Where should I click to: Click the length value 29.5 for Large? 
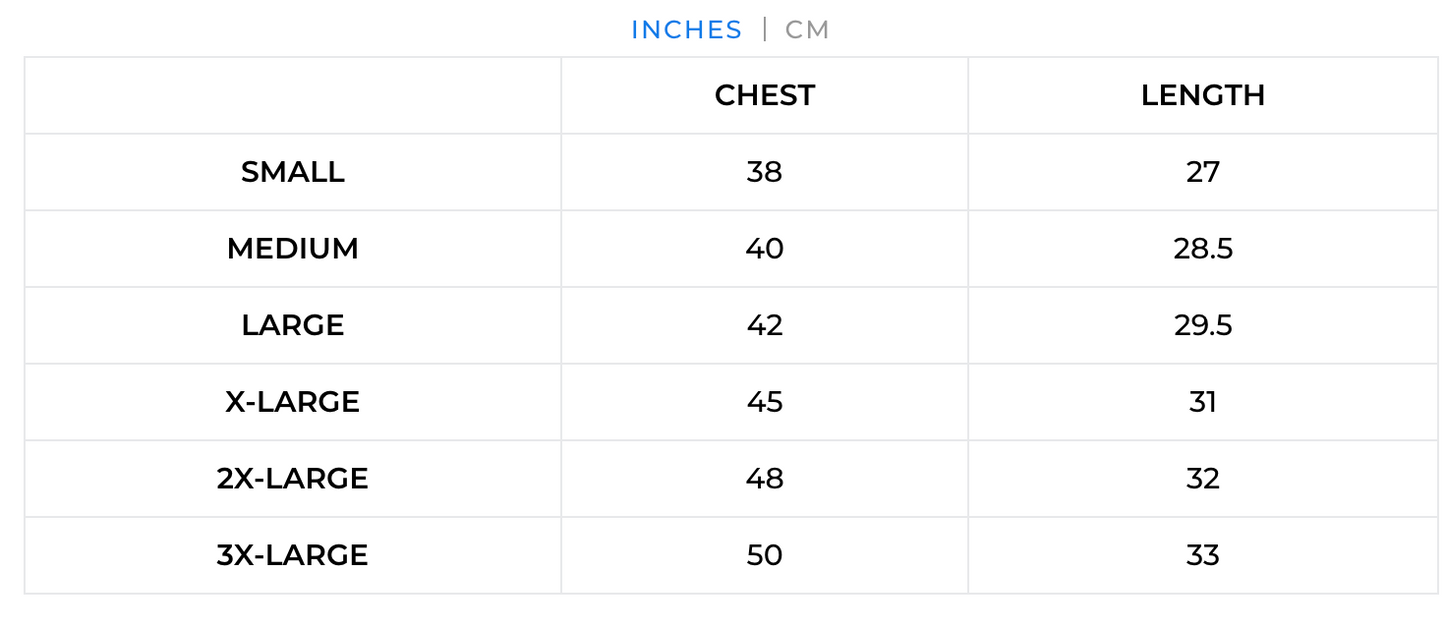(1203, 325)
